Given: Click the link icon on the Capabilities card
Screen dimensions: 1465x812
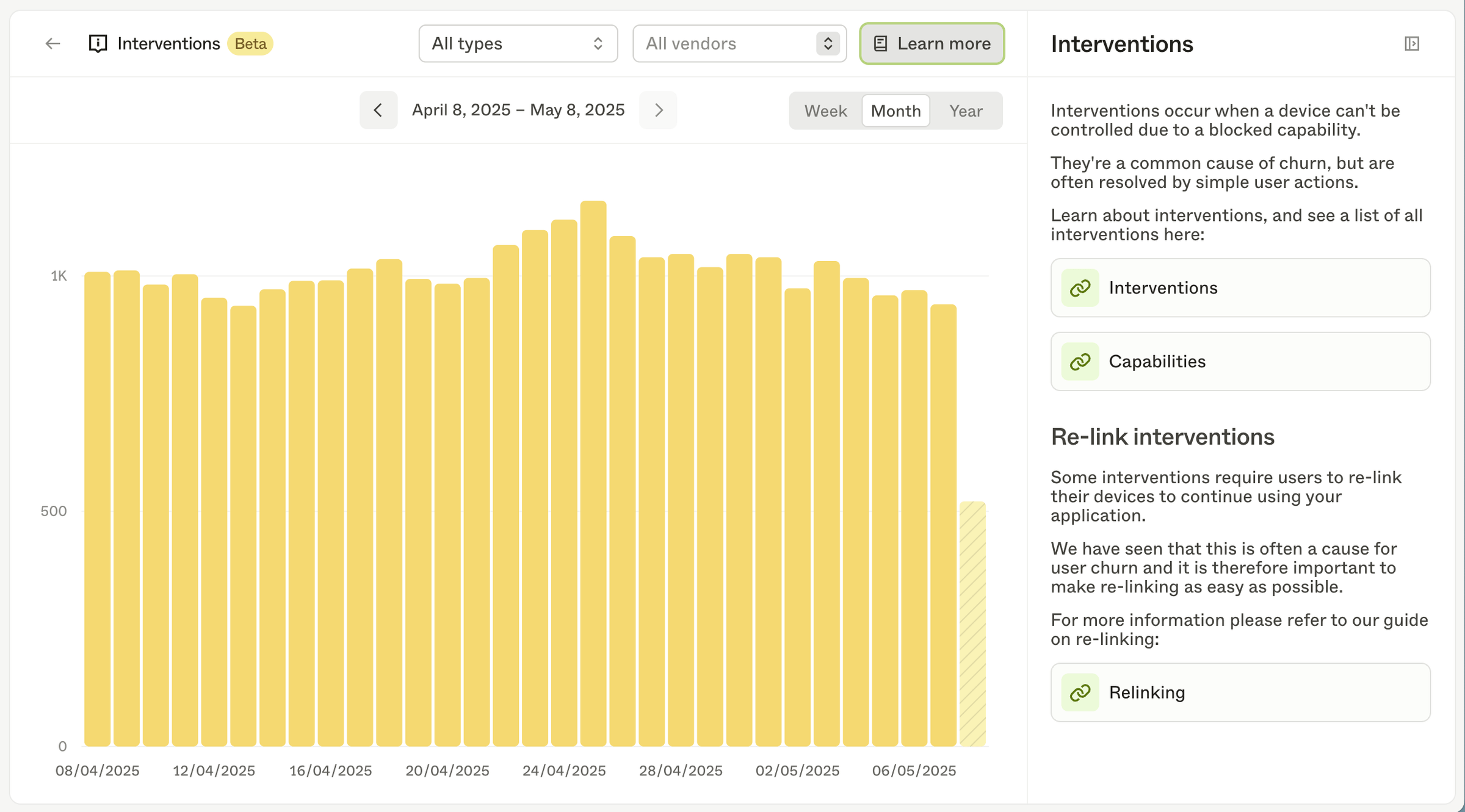Looking at the screenshot, I should click(x=1079, y=361).
